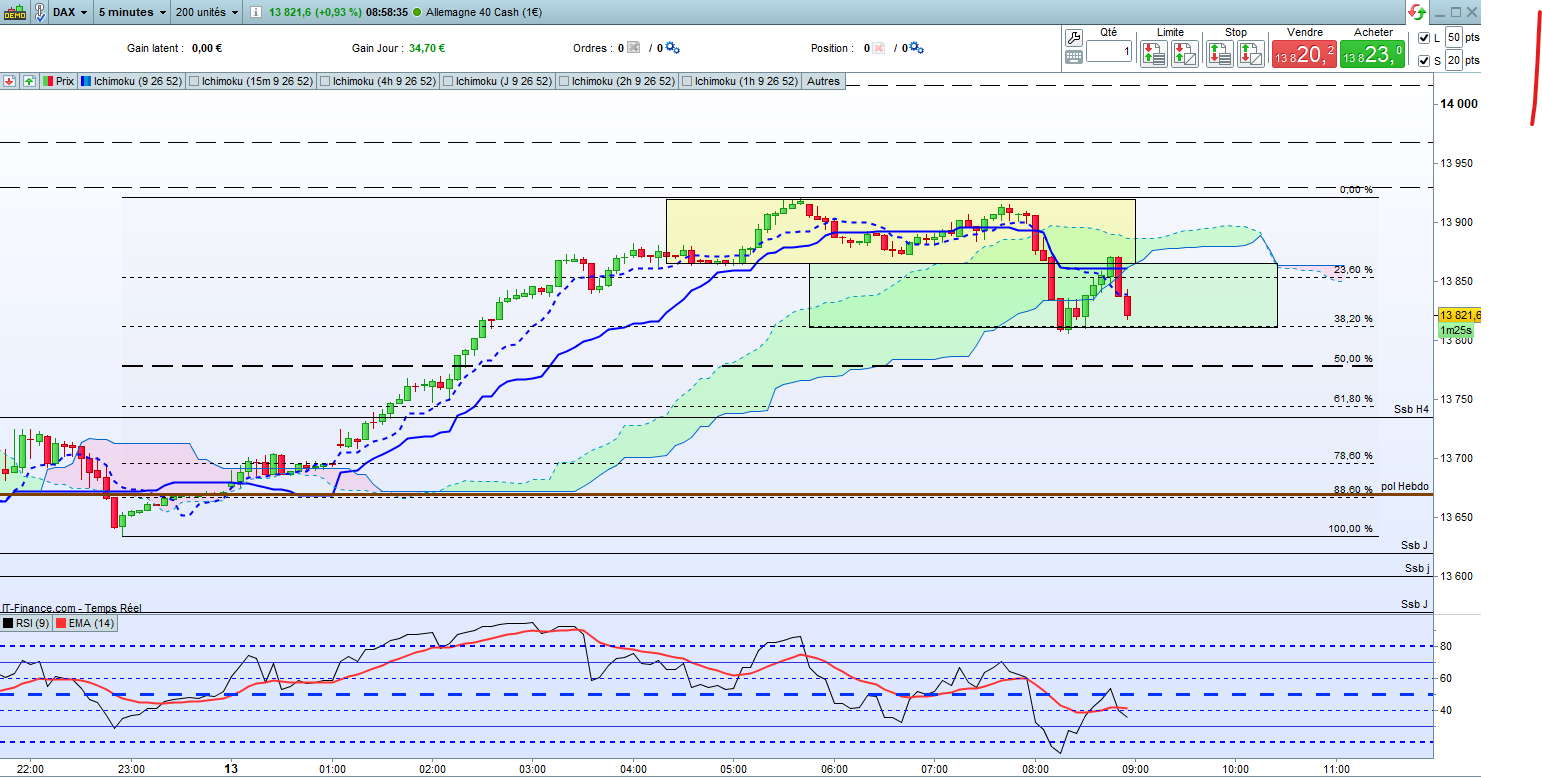Viewport: 1542px width, 777px height.
Task: Click the blue Ichimoku (9 26 52) color icon
Action: point(85,81)
